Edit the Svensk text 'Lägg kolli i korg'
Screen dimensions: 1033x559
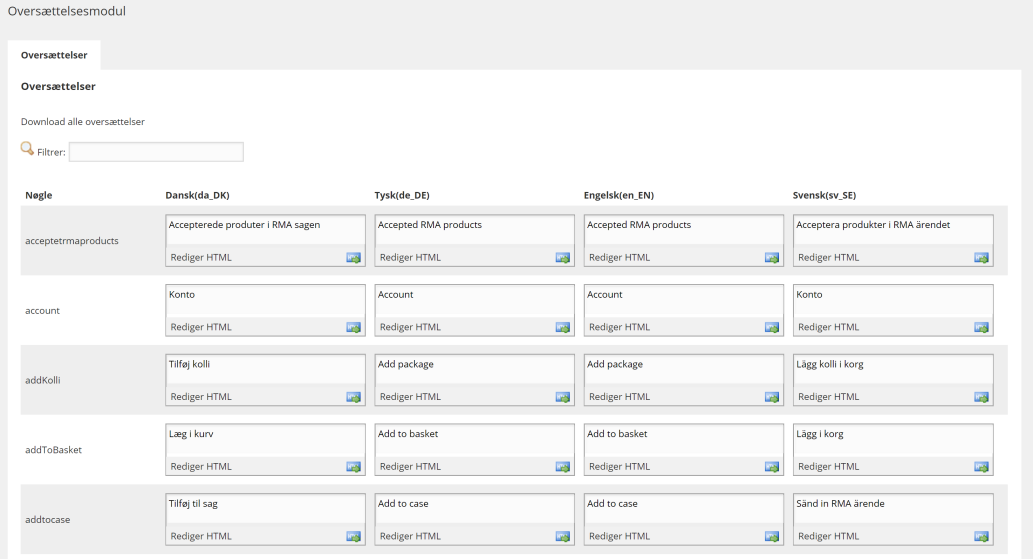(893, 370)
